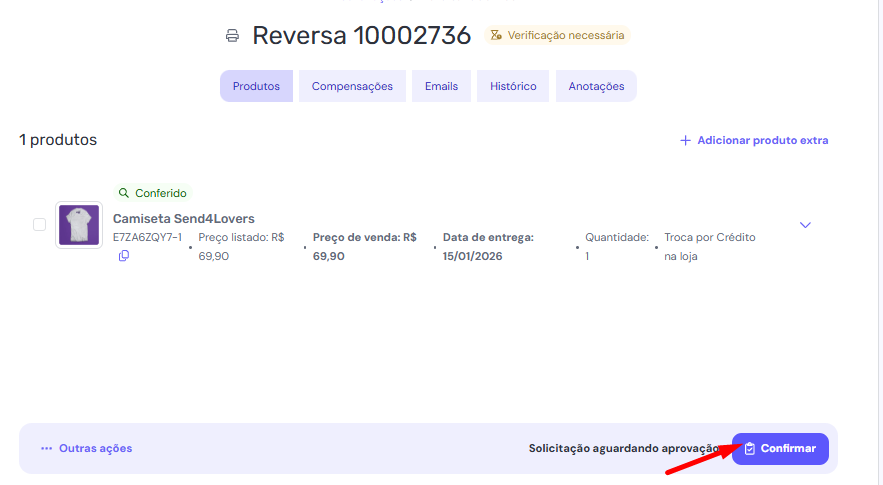The image size is (883, 485).
Task: Switch to the Produtos tab
Action: 256,86
